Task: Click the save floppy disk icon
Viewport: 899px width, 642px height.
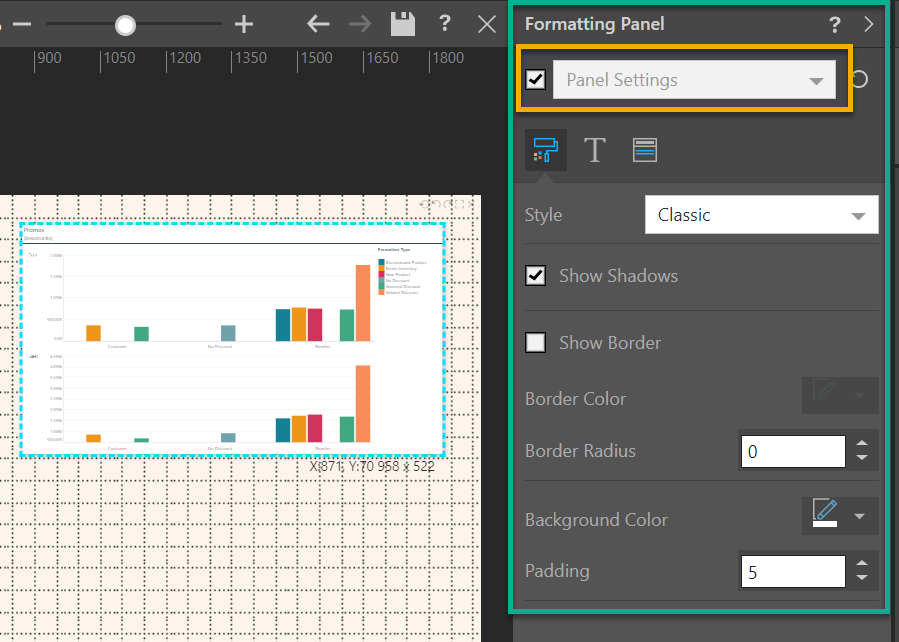Action: pos(403,24)
